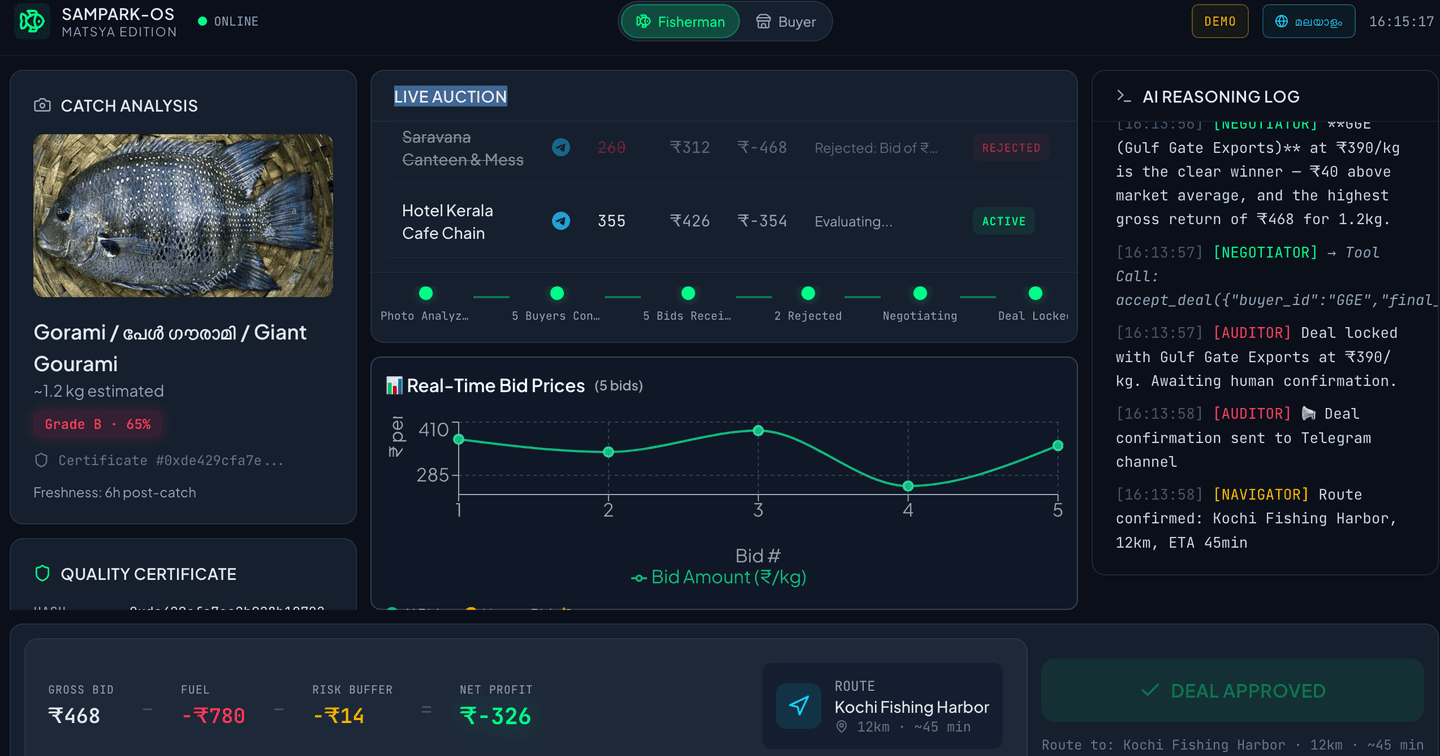Switch to Buyer mode
Screen dimensions: 1440x756
[x=786, y=22]
